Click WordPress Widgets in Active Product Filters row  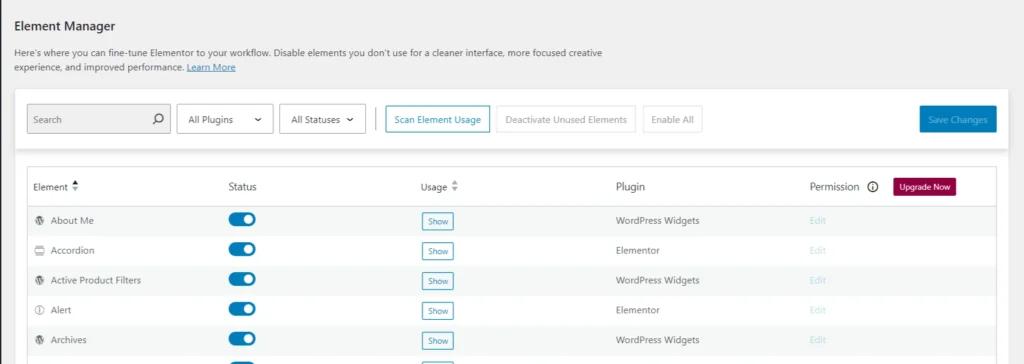pos(658,280)
